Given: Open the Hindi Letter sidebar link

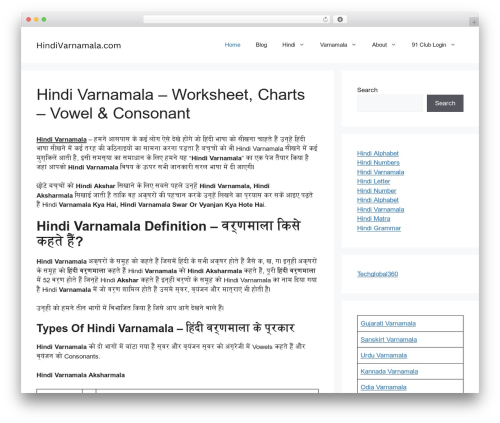Looking at the screenshot, I should (x=373, y=181).
